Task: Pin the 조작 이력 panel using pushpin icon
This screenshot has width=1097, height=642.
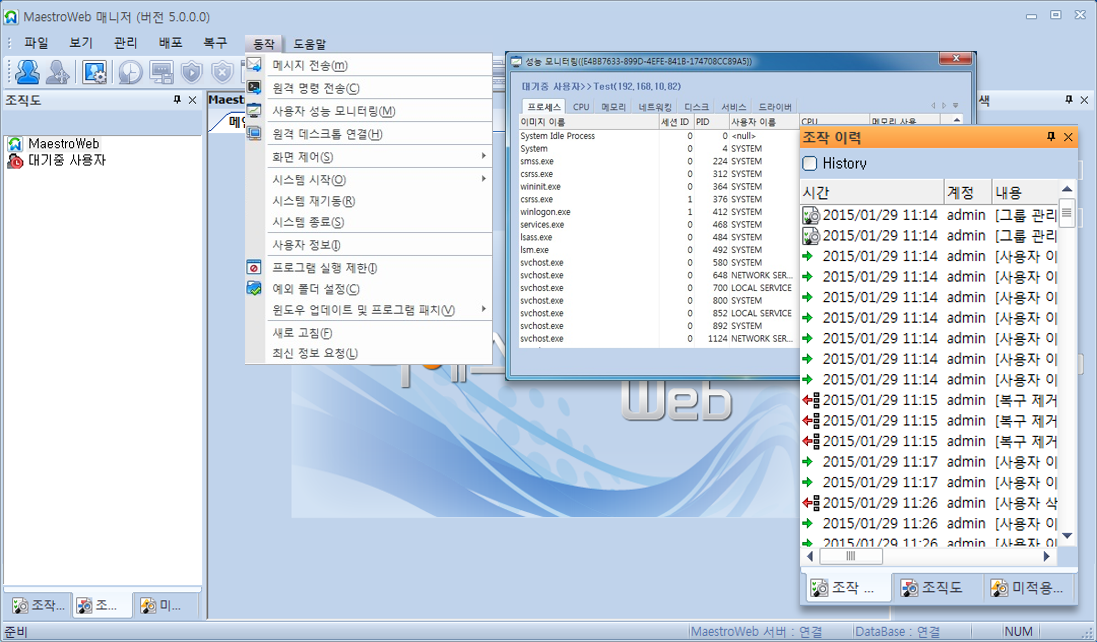Action: pyautogui.click(x=1050, y=137)
